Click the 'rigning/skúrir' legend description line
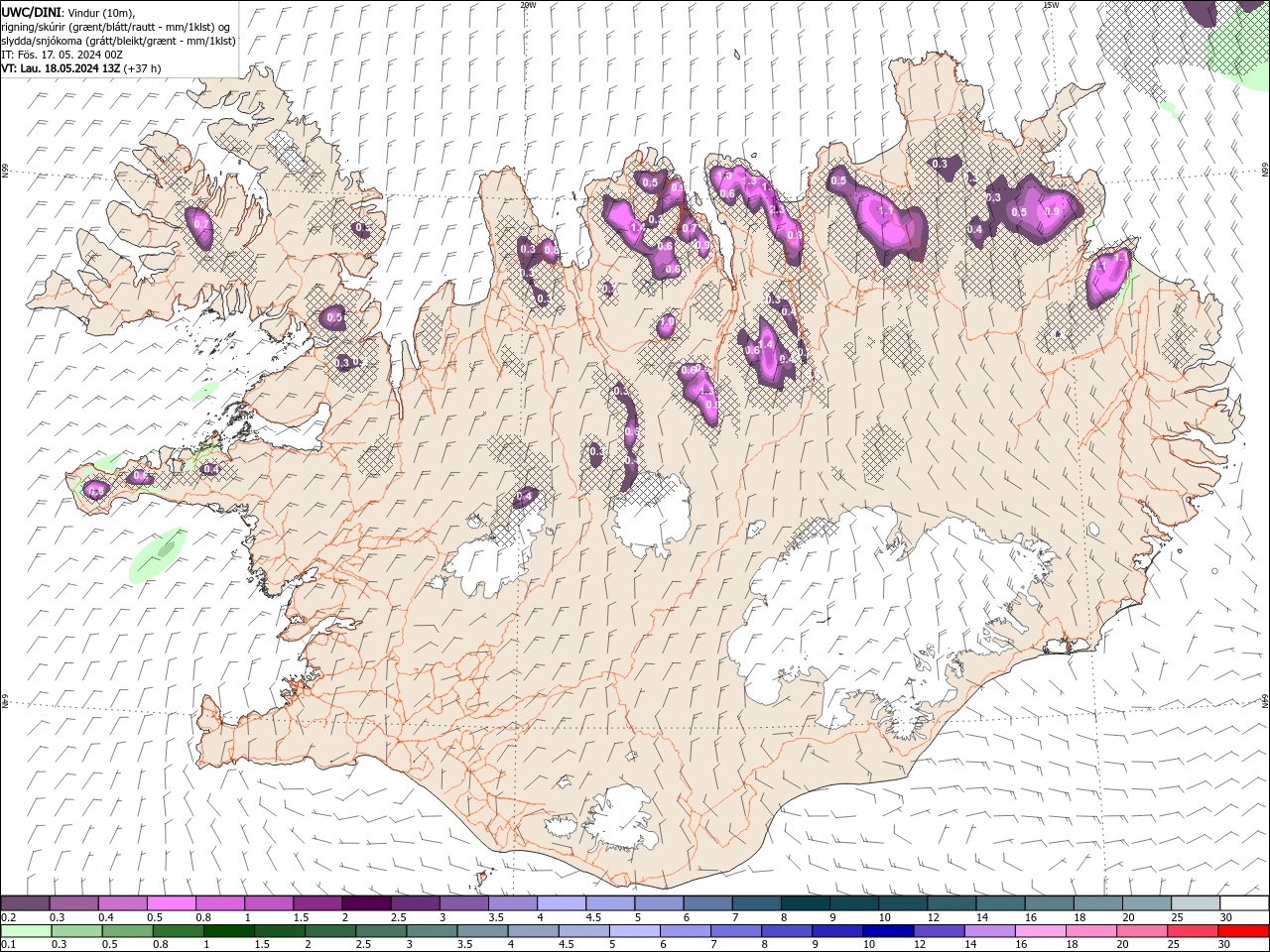The image size is (1270, 952). pos(115,27)
